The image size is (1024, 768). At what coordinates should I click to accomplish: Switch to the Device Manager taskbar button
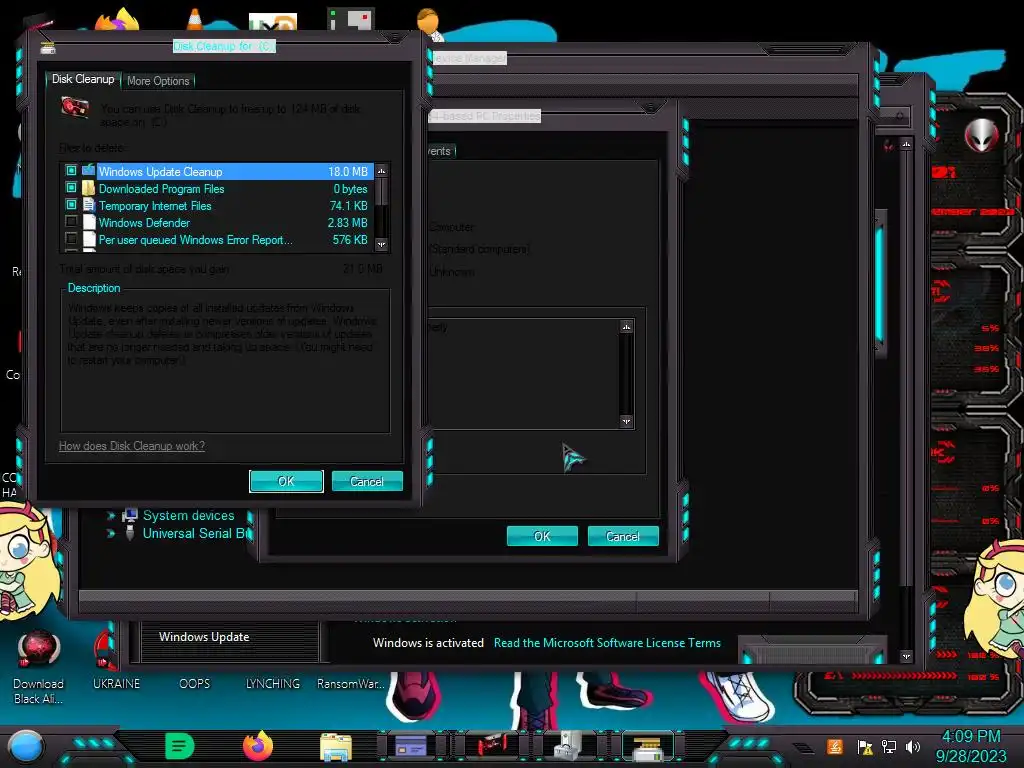coord(569,746)
